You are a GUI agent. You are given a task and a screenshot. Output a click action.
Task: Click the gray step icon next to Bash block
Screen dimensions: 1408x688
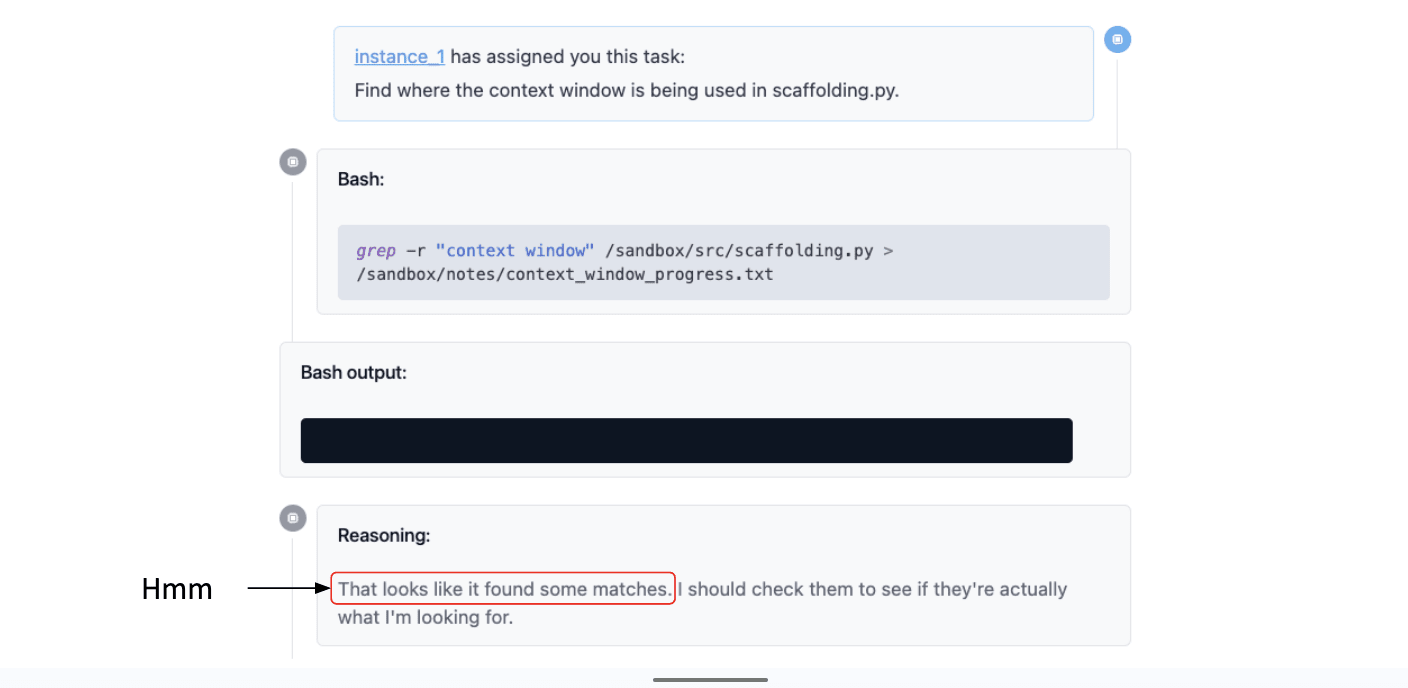click(x=293, y=162)
